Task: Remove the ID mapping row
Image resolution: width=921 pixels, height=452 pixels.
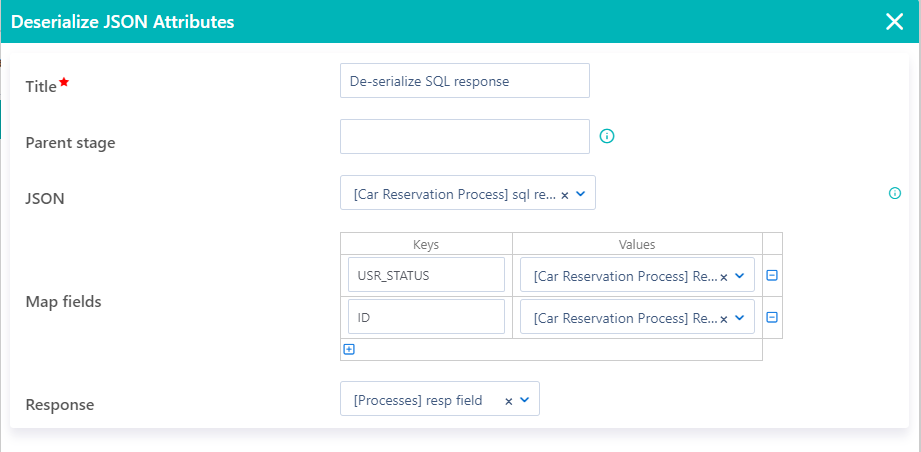Action: 772,317
